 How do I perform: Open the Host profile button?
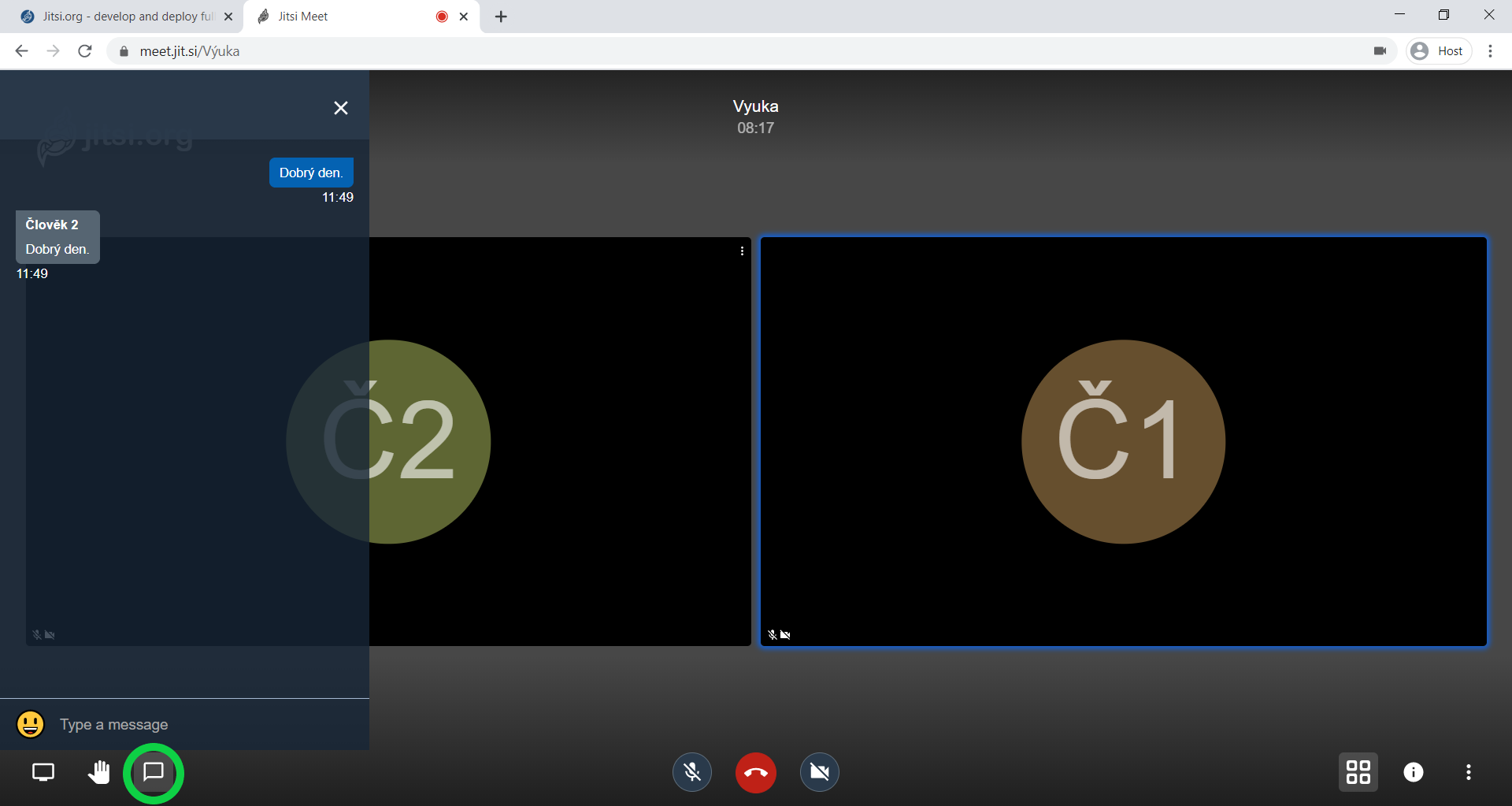point(1439,51)
